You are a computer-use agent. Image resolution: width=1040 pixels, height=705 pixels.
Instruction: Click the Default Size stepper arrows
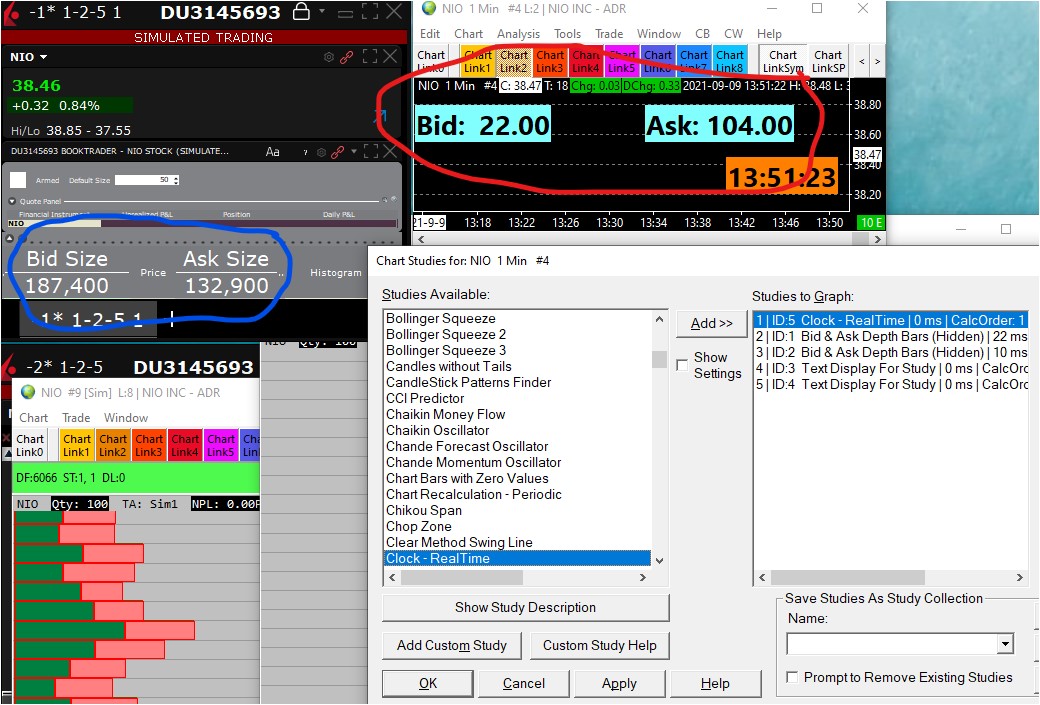pyautogui.click(x=176, y=180)
